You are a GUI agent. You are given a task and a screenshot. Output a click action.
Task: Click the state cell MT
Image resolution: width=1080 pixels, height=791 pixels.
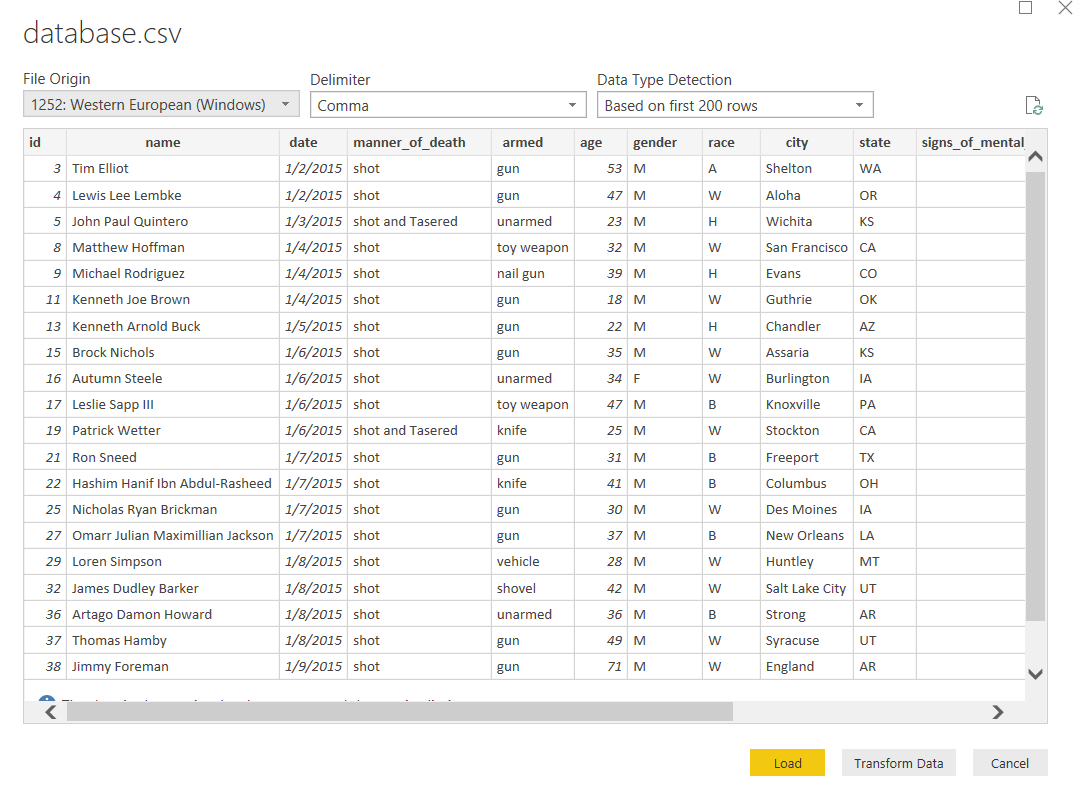coord(884,562)
